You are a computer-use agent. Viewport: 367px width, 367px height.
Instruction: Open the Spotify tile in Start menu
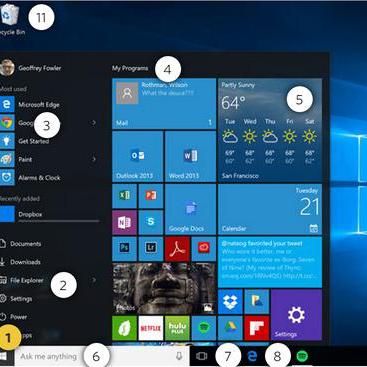(204, 328)
